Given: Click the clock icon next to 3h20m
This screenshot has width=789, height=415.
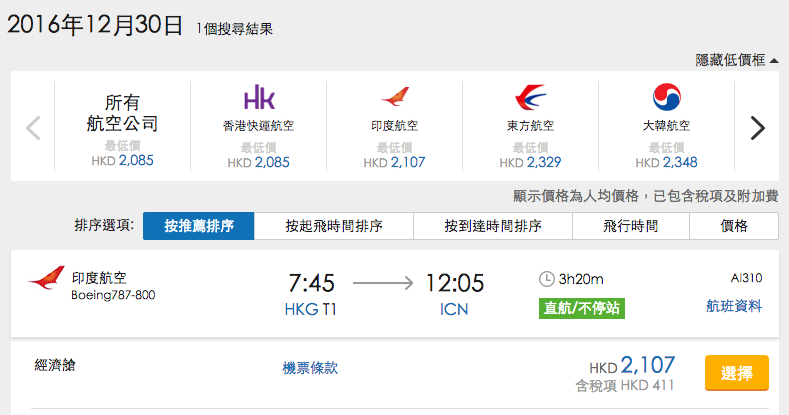Looking at the screenshot, I should pos(546,279).
